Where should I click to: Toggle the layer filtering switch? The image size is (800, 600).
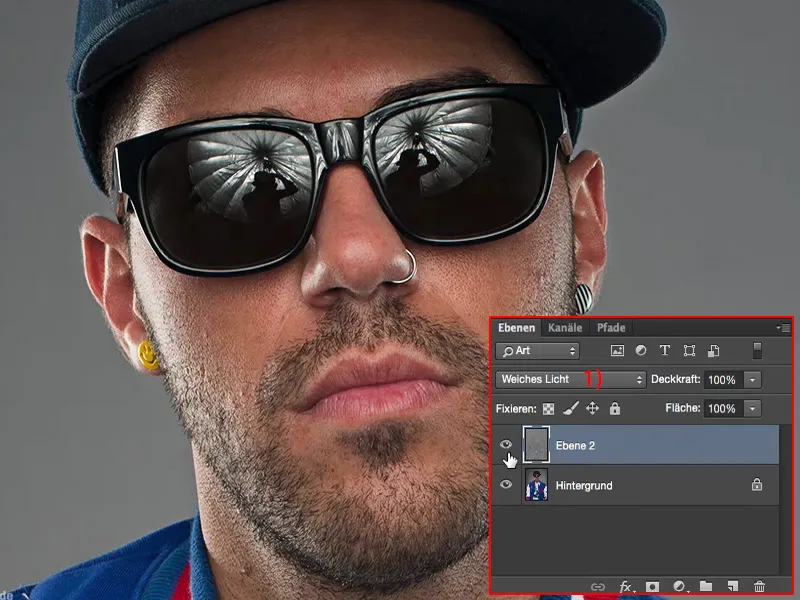coord(758,351)
